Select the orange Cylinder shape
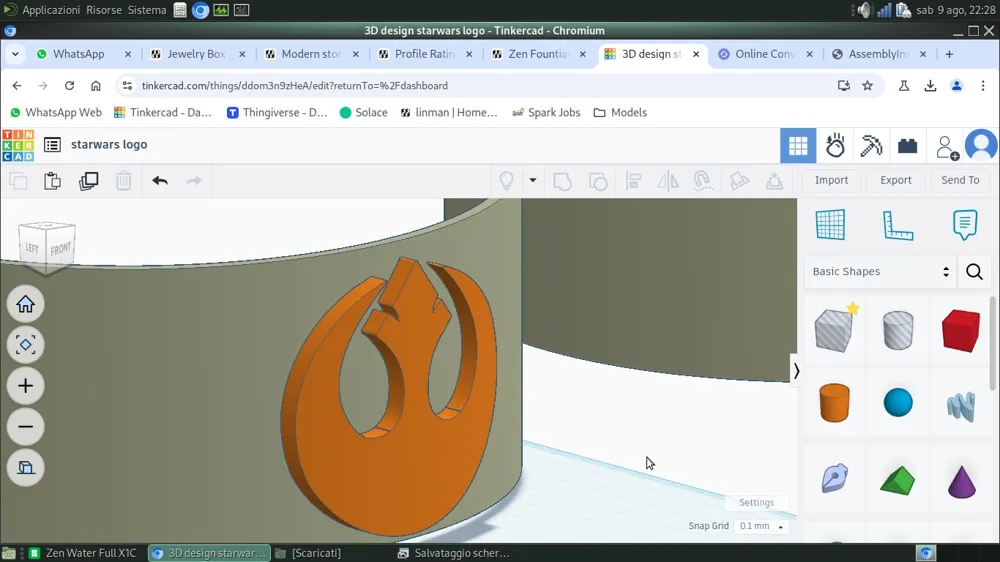The height and width of the screenshot is (562, 1000). tap(834, 403)
